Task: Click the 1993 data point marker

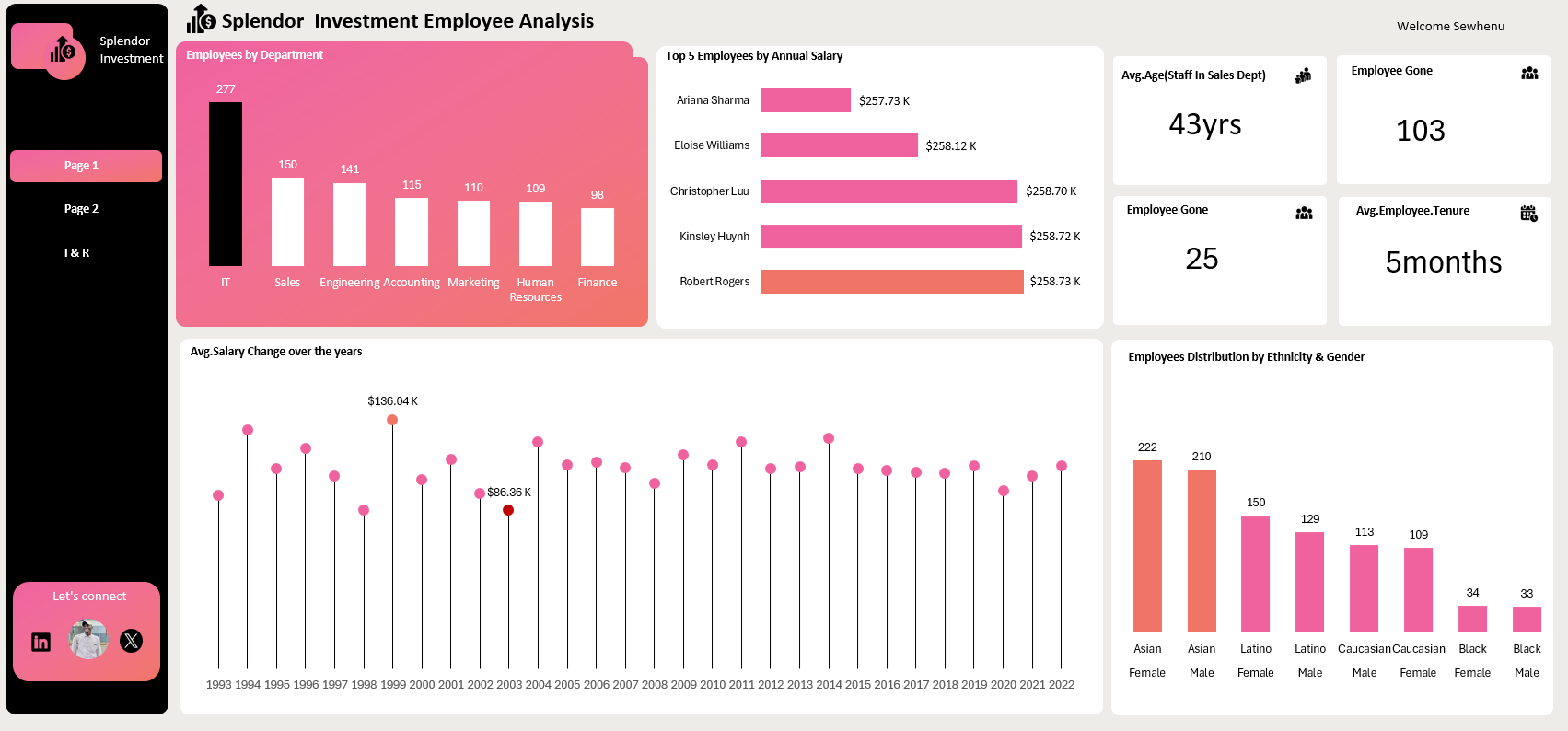Action: 218,495
